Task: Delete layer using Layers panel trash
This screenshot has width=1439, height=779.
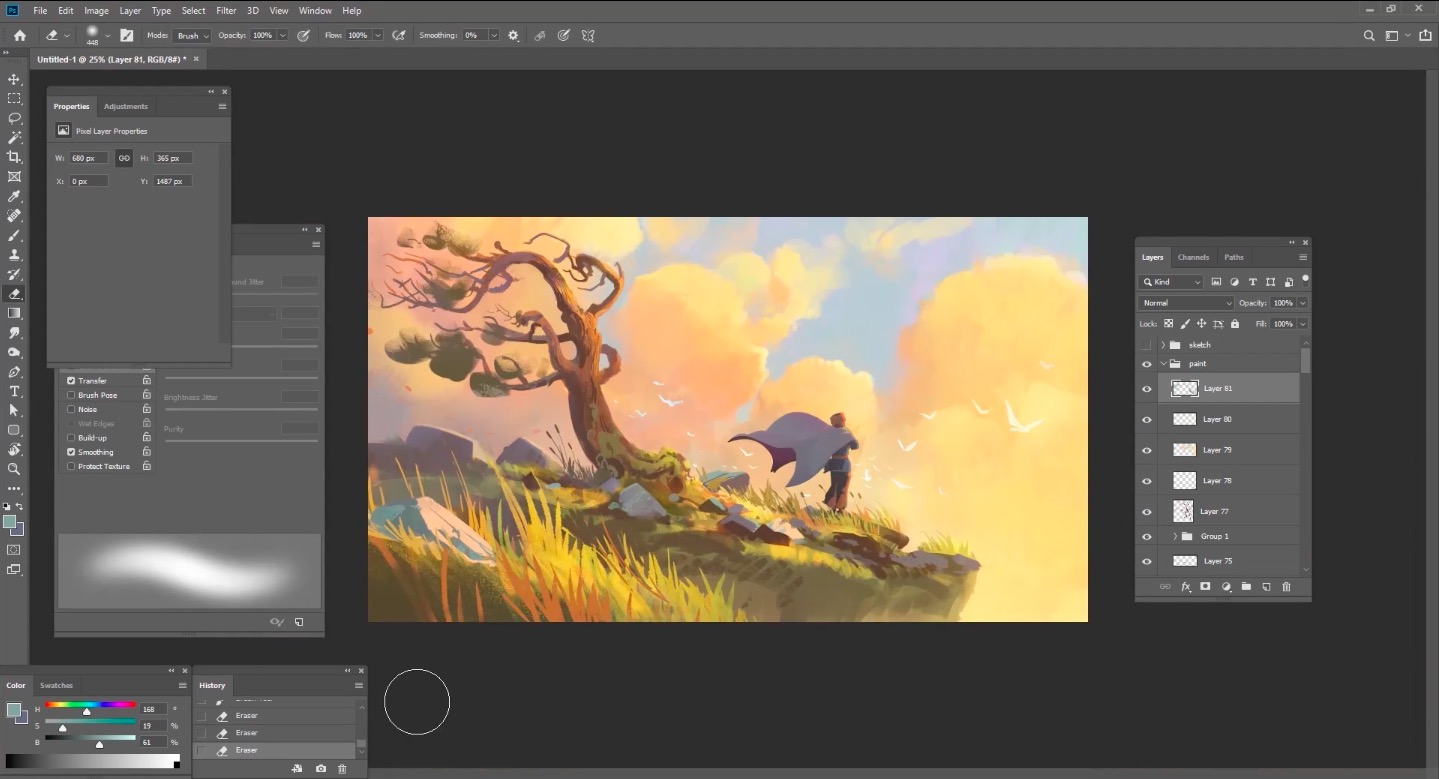Action: (1286, 587)
